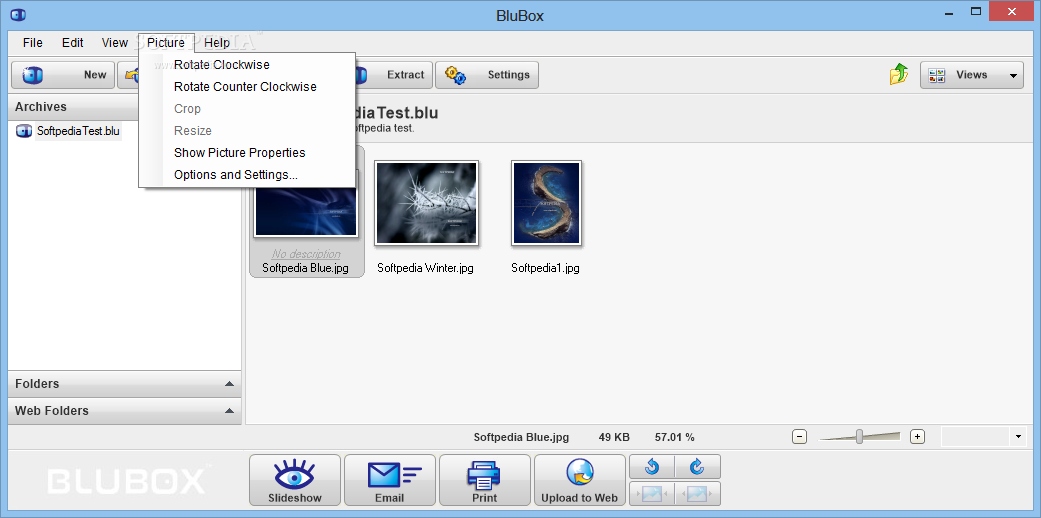Click the green up-folder arrow icon
Viewport: 1041px width, 518px height.
[899, 74]
